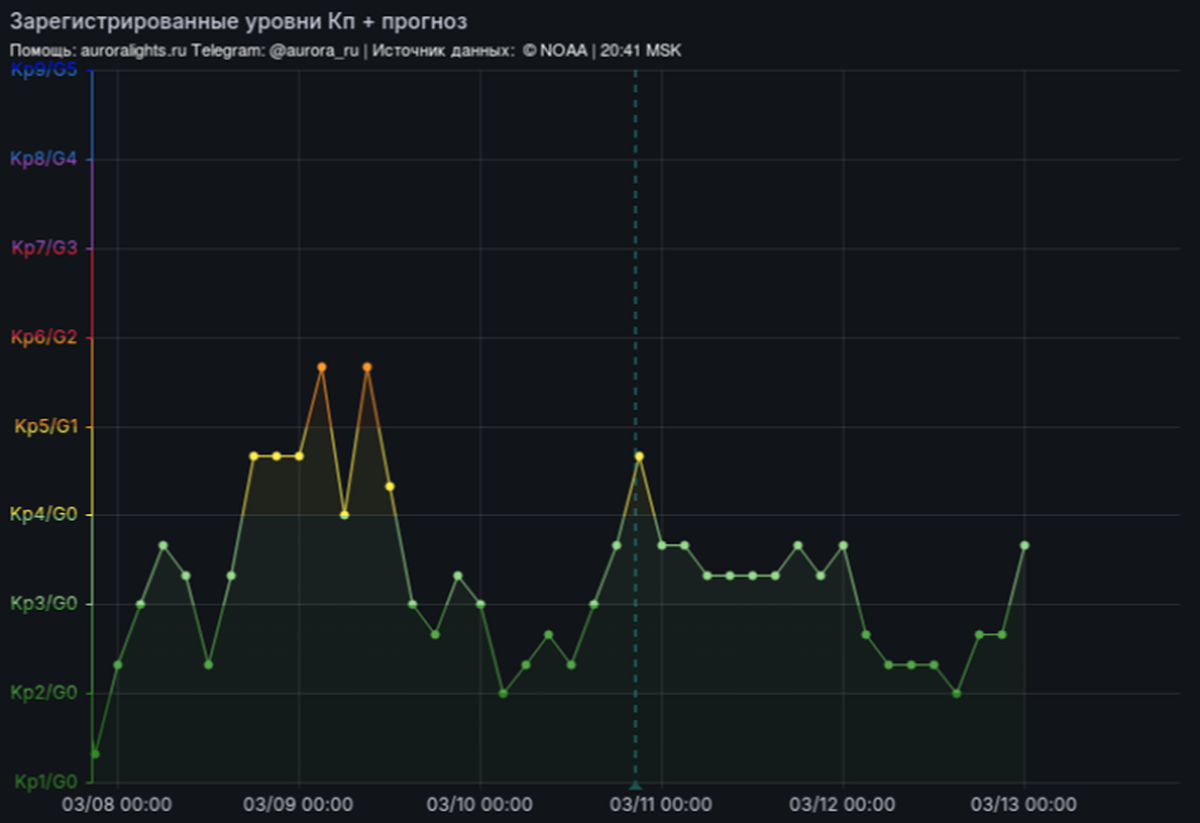Image resolution: width=1200 pixels, height=823 pixels.
Task: Click the '03/09 00:00' date label
Action: [299, 804]
